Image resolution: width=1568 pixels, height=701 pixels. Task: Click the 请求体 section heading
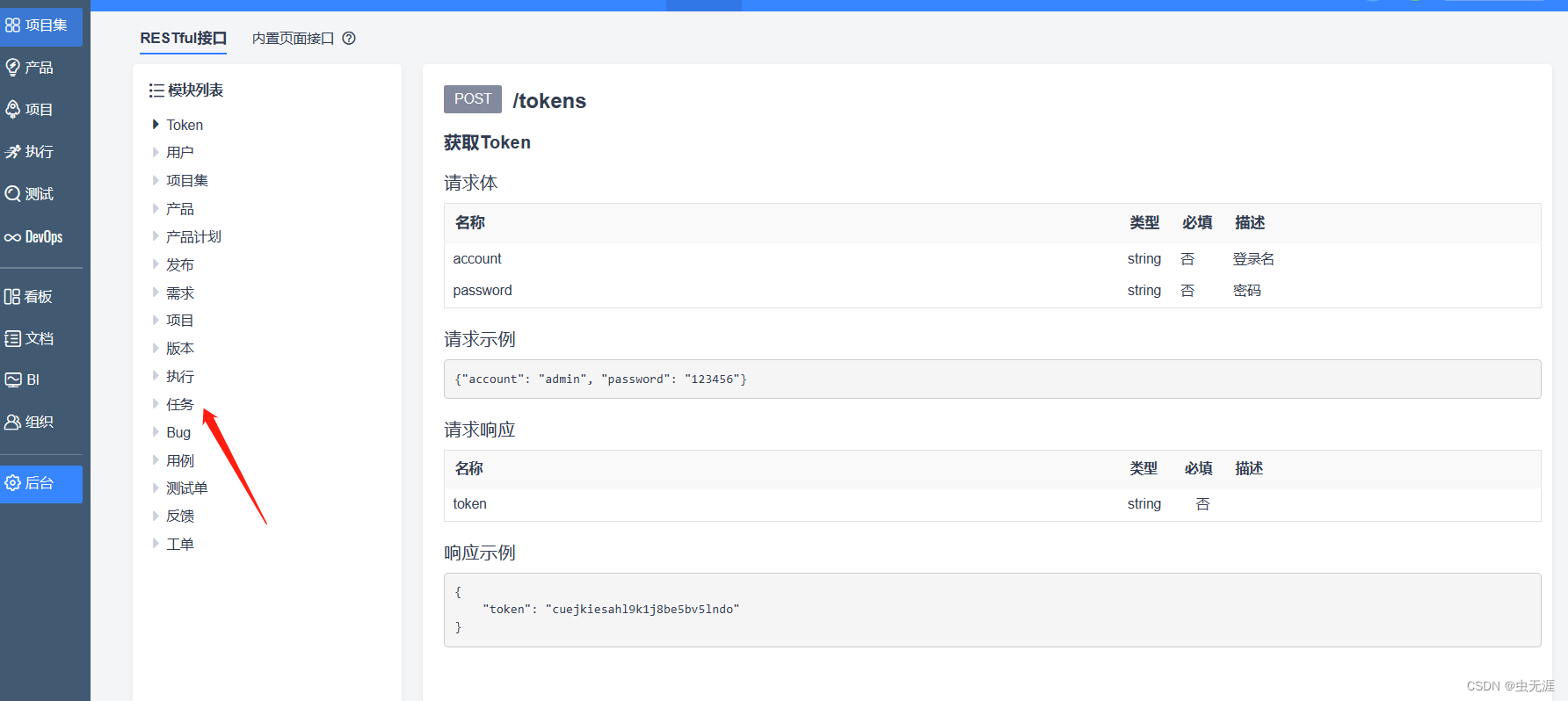(470, 183)
